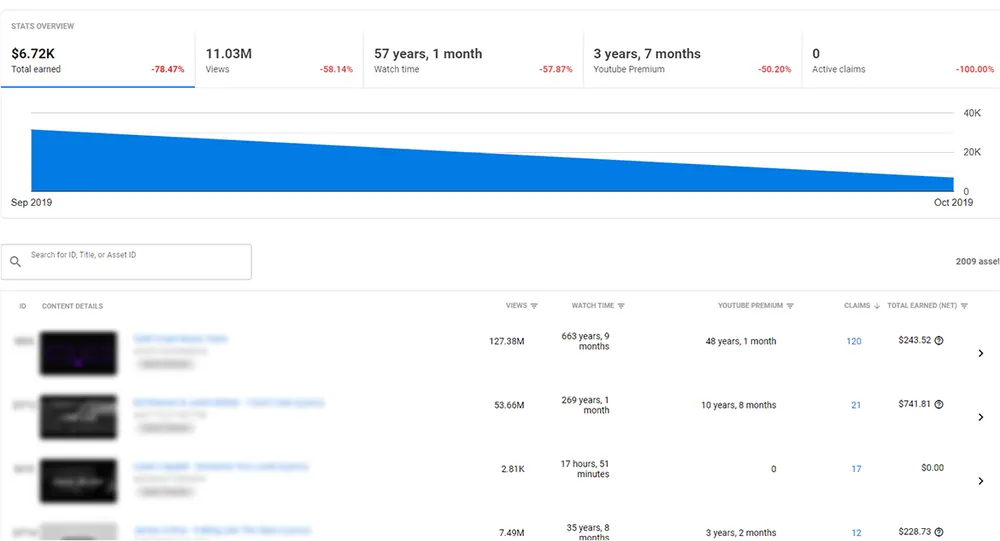Click the 17 hours, 51 minutes cell

tap(585, 469)
